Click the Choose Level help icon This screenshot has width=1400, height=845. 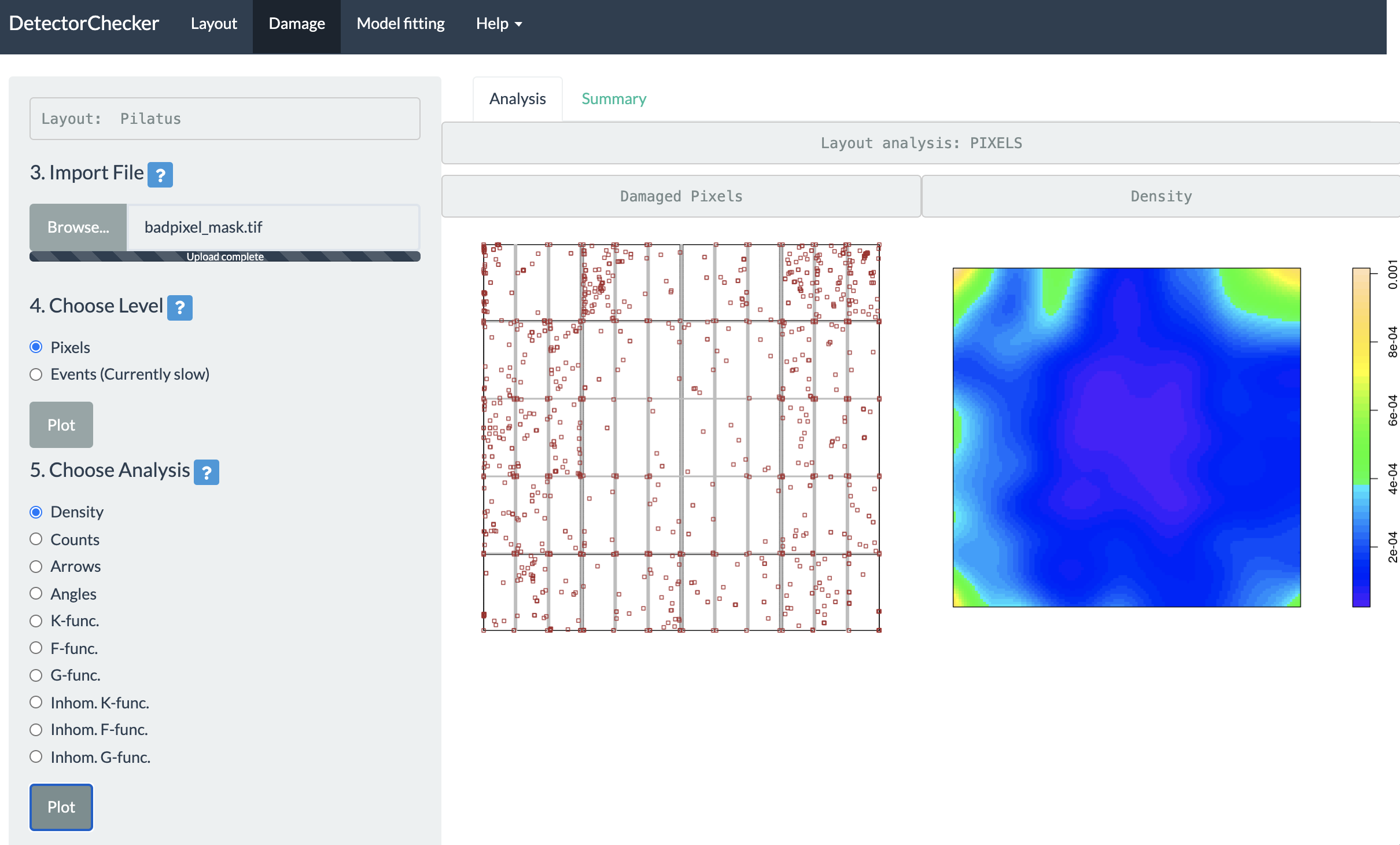[180, 307]
